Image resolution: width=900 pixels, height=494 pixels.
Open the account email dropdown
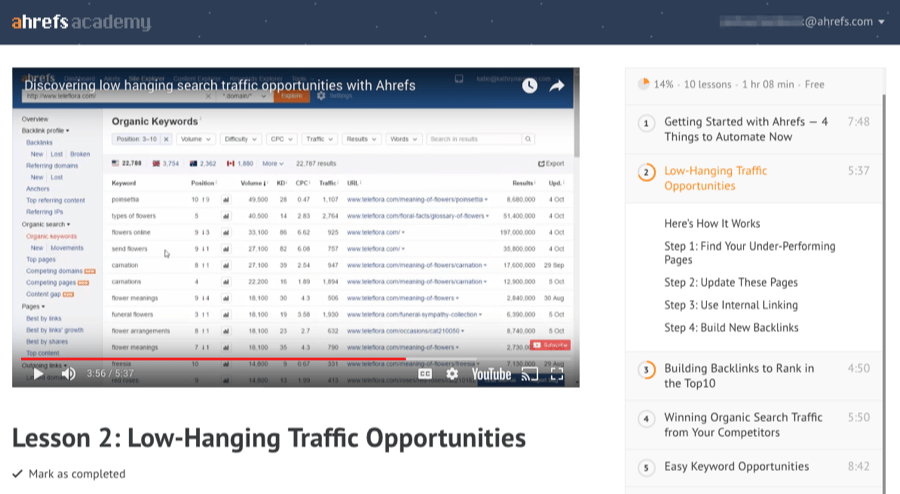pyautogui.click(x=801, y=22)
